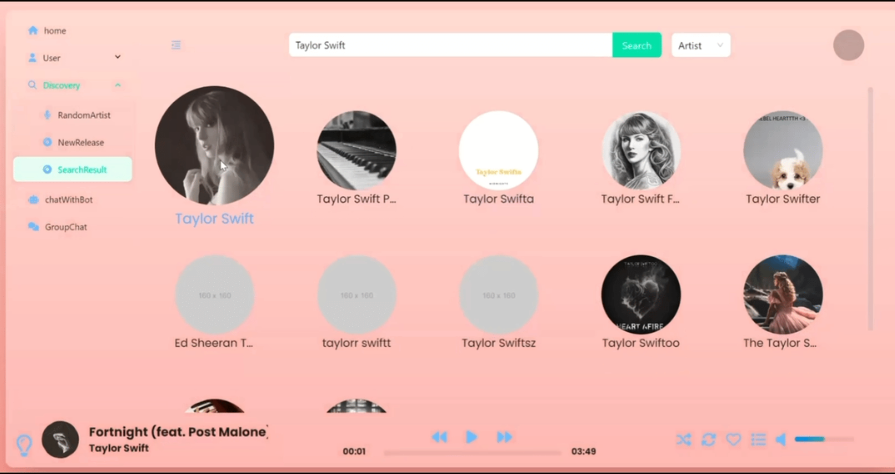Click the Fortnight (feat. Post Malone) song title
This screenshot has width=895, height=474.
[x=178, y=432]
